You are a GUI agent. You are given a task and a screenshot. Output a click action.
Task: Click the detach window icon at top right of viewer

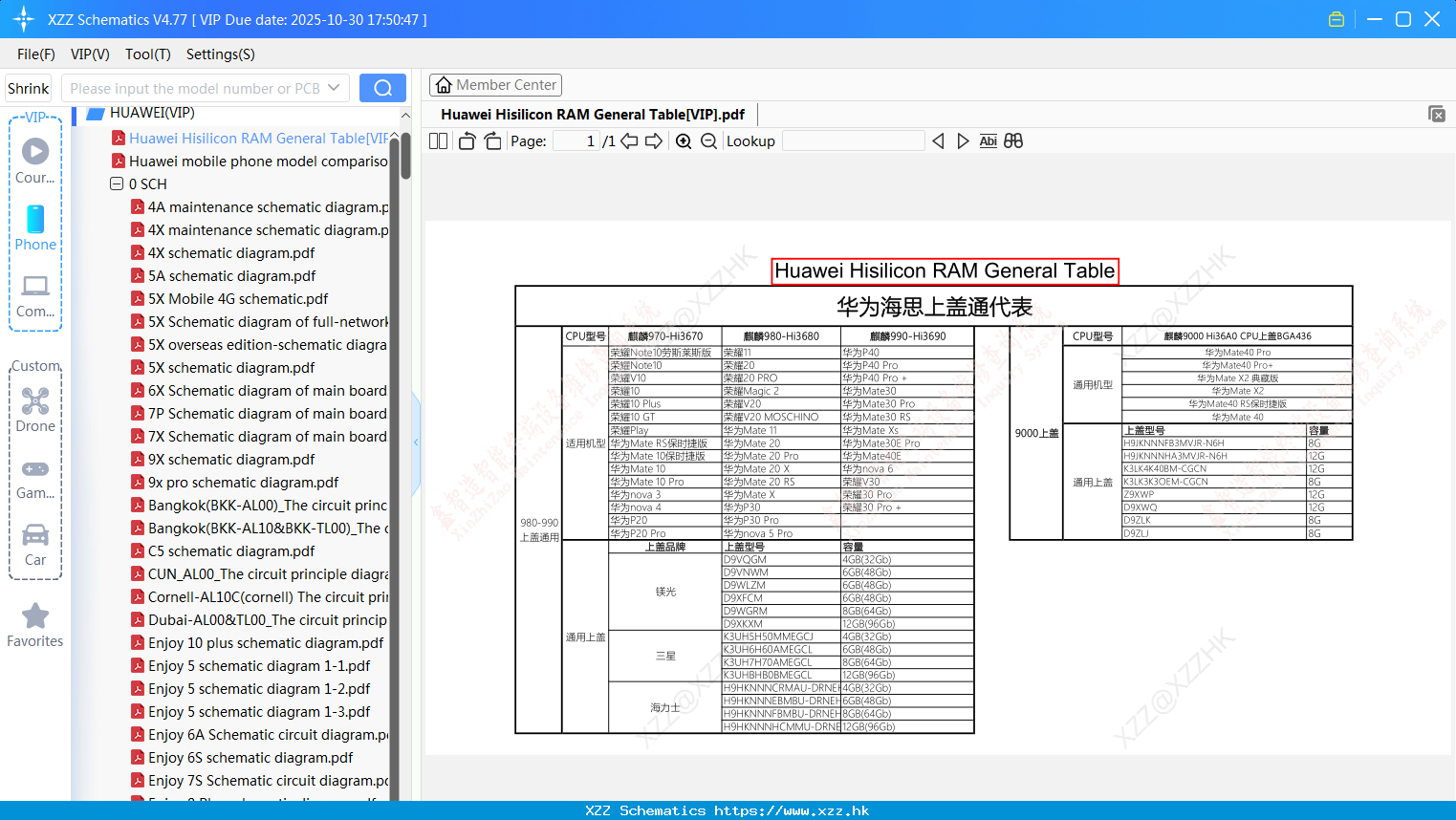[1437, 114]
